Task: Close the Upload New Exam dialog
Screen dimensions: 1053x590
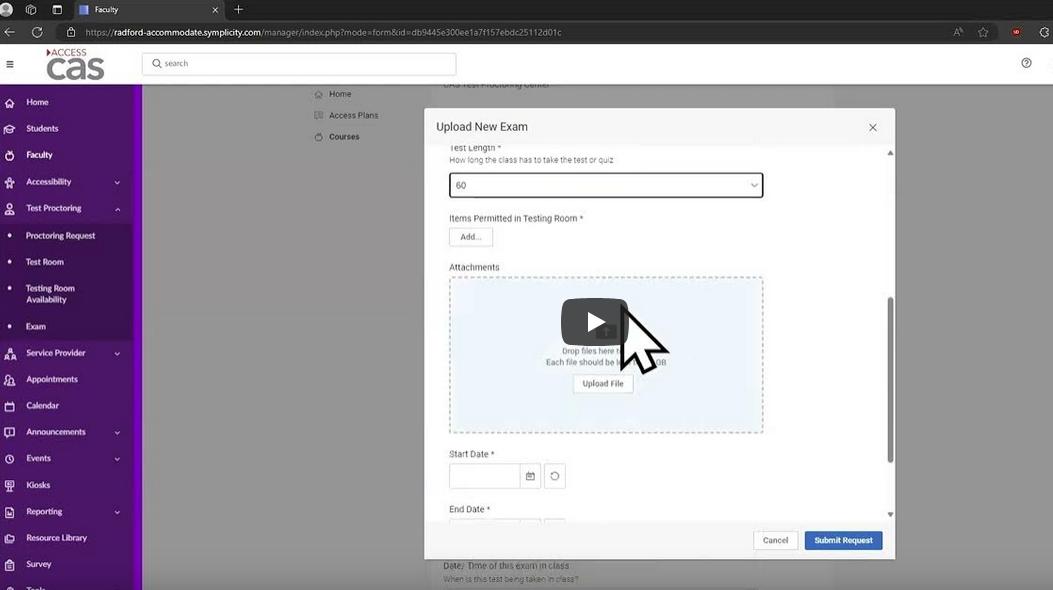Action: pos(872,128)
